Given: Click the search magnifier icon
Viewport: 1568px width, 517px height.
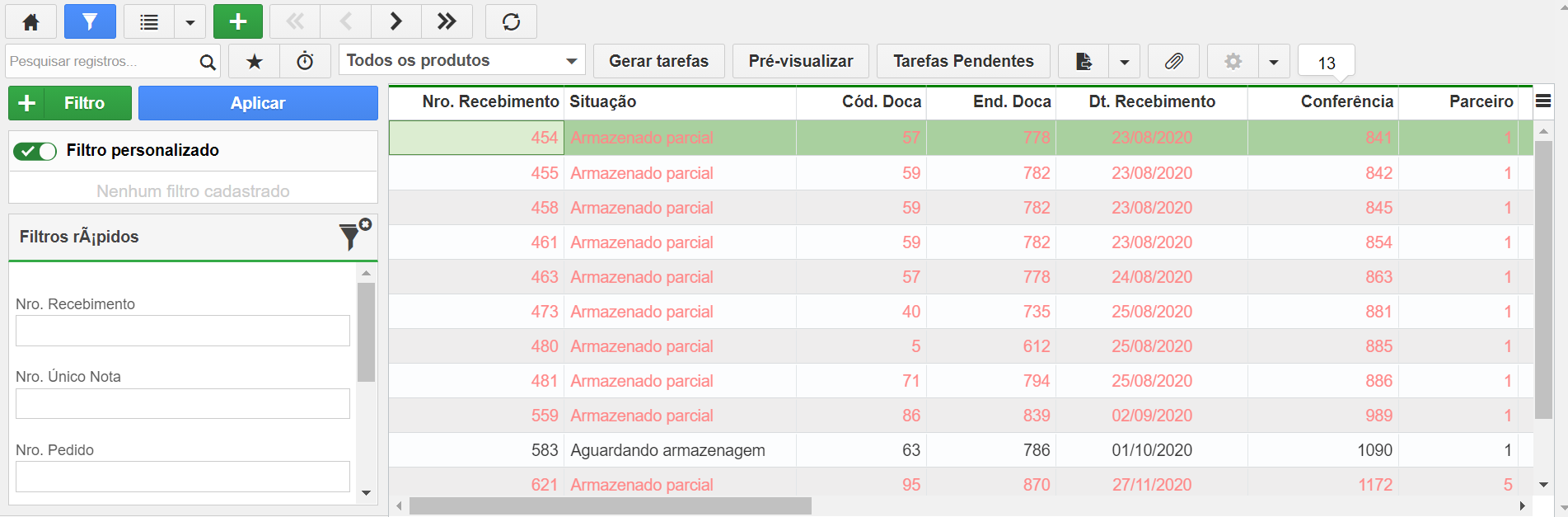Looking at the screenshot, I should pos(208,62).
